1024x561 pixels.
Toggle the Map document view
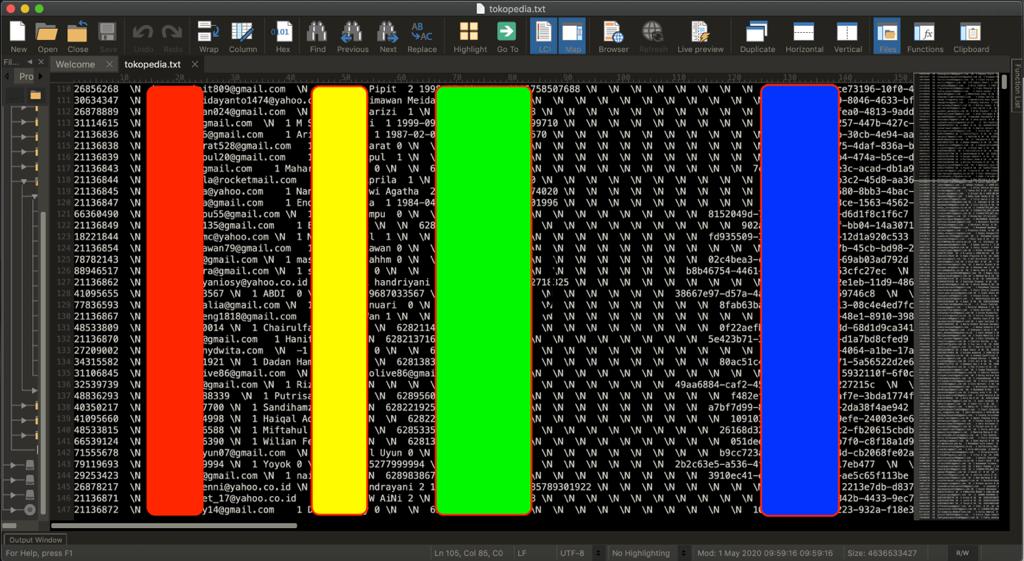click(573, 35)
